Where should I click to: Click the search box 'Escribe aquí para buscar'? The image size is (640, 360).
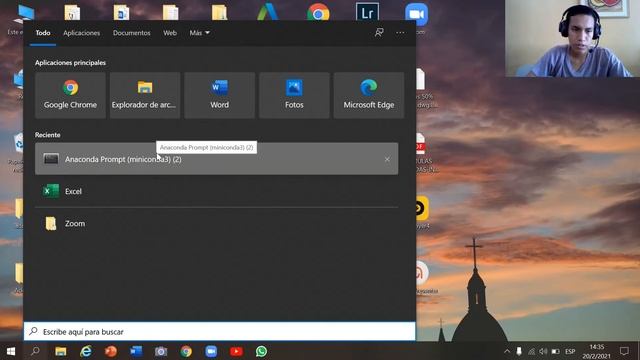[220, 331]
